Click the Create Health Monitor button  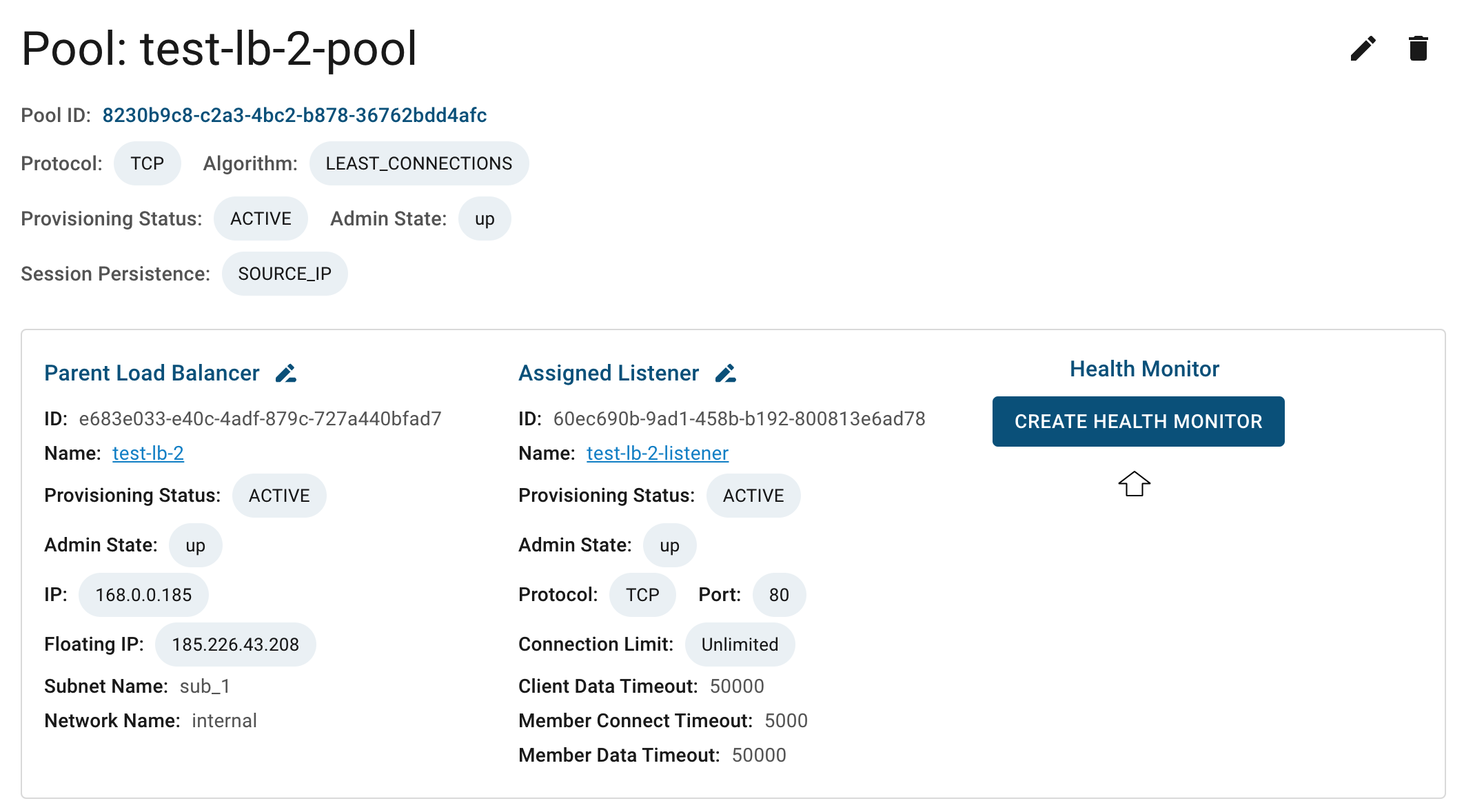[x=1138, y=421]
